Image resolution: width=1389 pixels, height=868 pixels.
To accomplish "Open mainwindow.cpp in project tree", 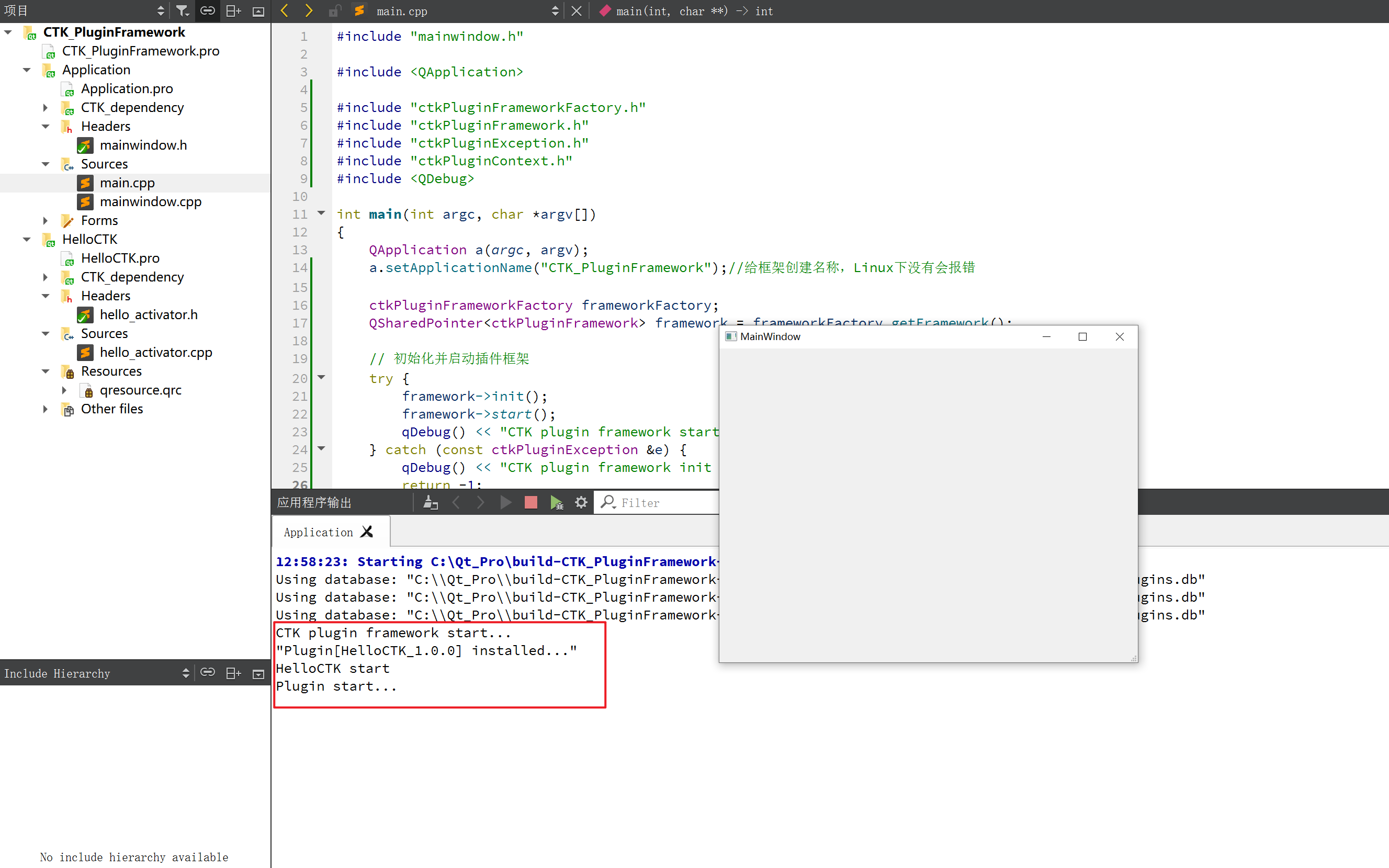I will (150, 201).
